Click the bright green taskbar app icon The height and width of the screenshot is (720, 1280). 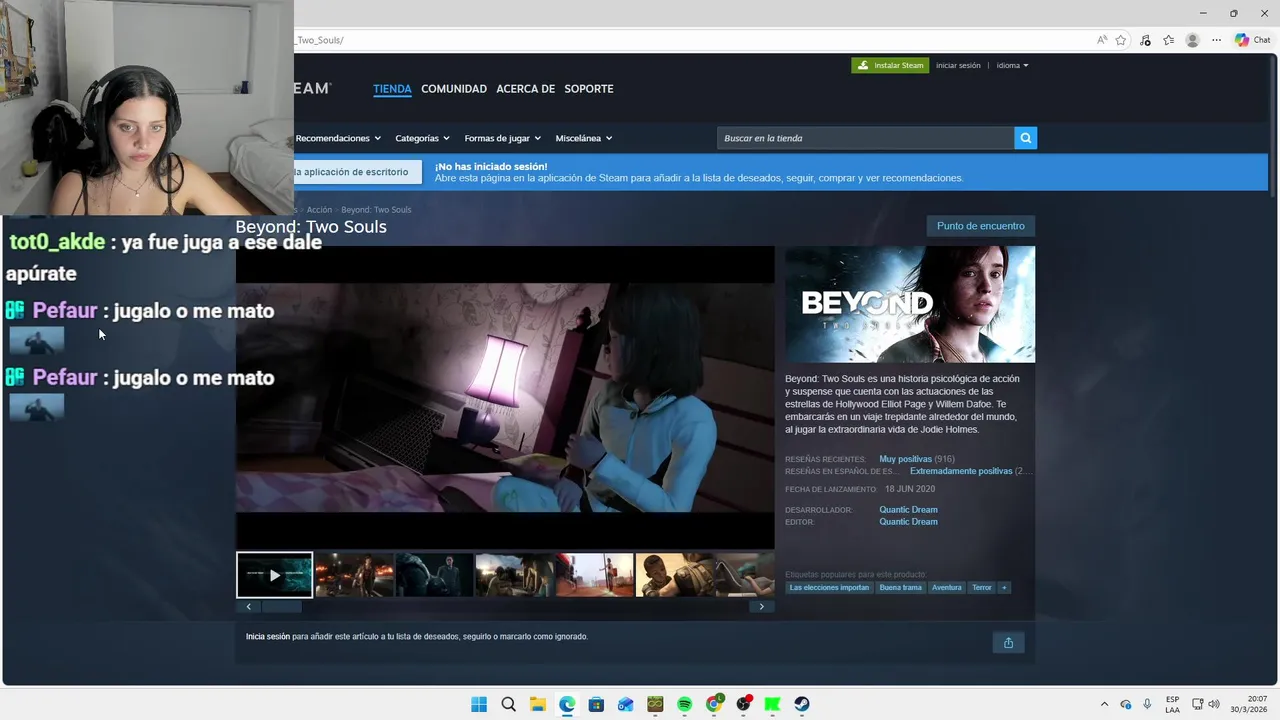click(x=772, y=704)
